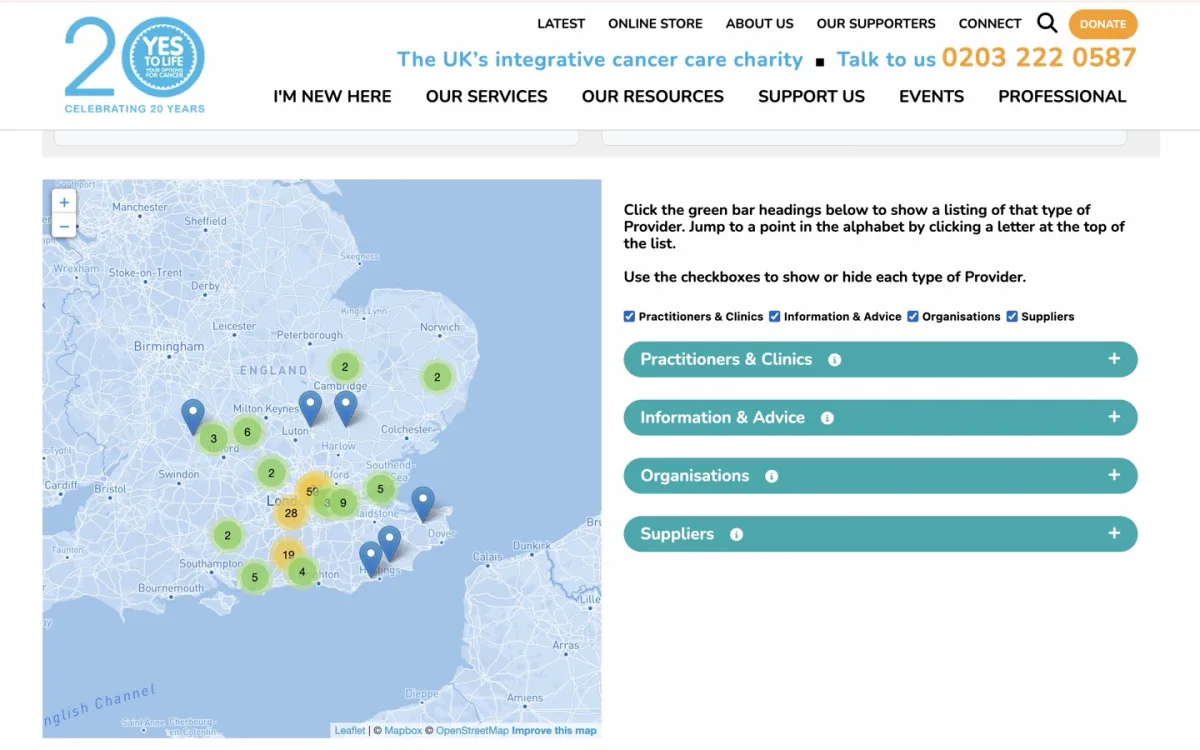Select the cluster marker labeled 9
This screenshot has height=750, width=1200.
(343, 503)
